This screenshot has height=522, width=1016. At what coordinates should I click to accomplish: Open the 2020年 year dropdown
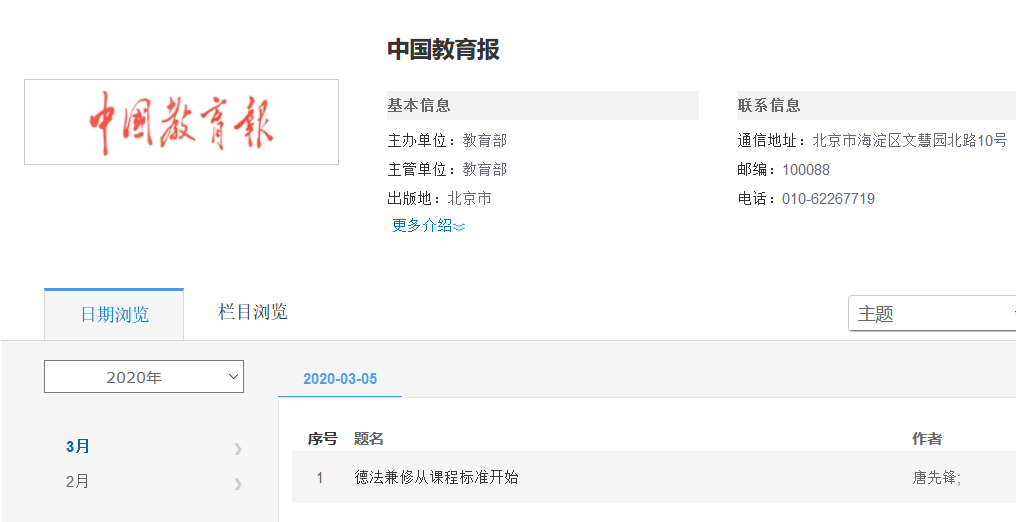coord(144,377)
